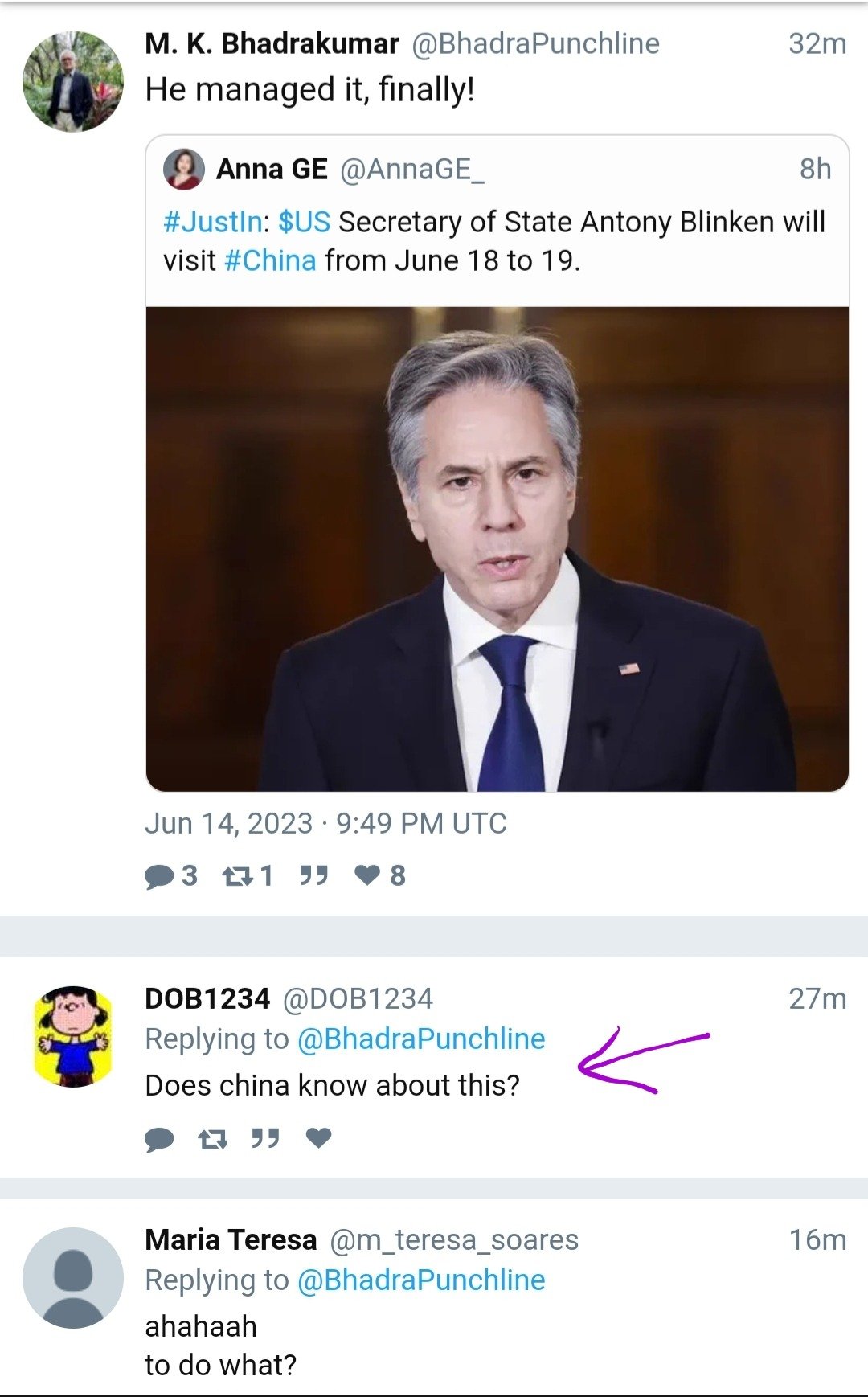The width and height of the screenshot is (868, 1397).
Task: Open the #China hashtag
Action: [270, 260]
